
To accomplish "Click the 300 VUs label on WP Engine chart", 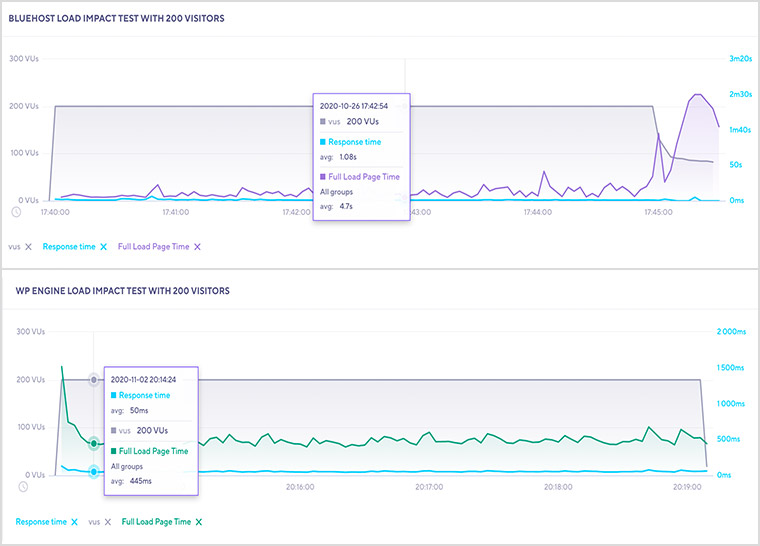I will 31,332.
